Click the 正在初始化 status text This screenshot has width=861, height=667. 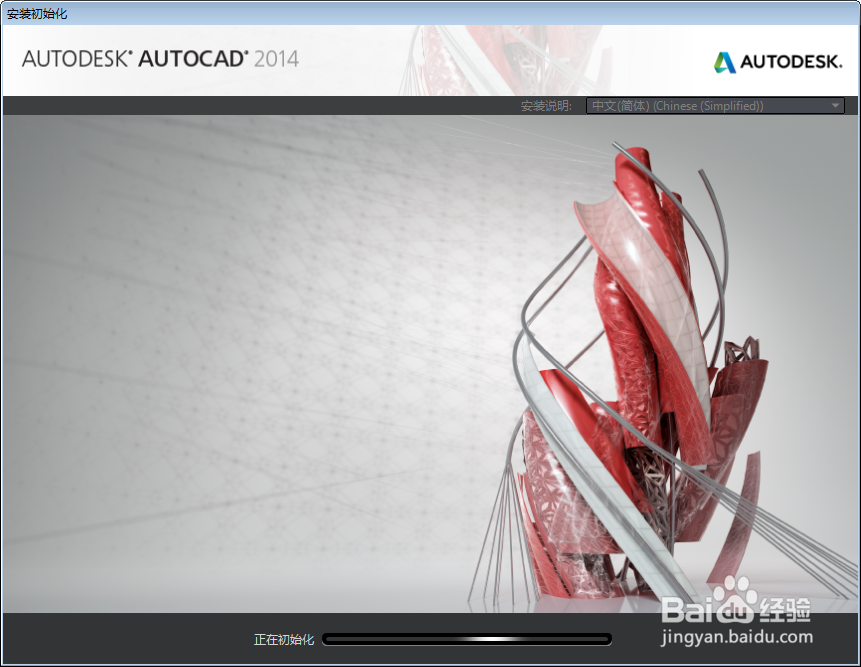pyautogui.click(x=284, y=640)
